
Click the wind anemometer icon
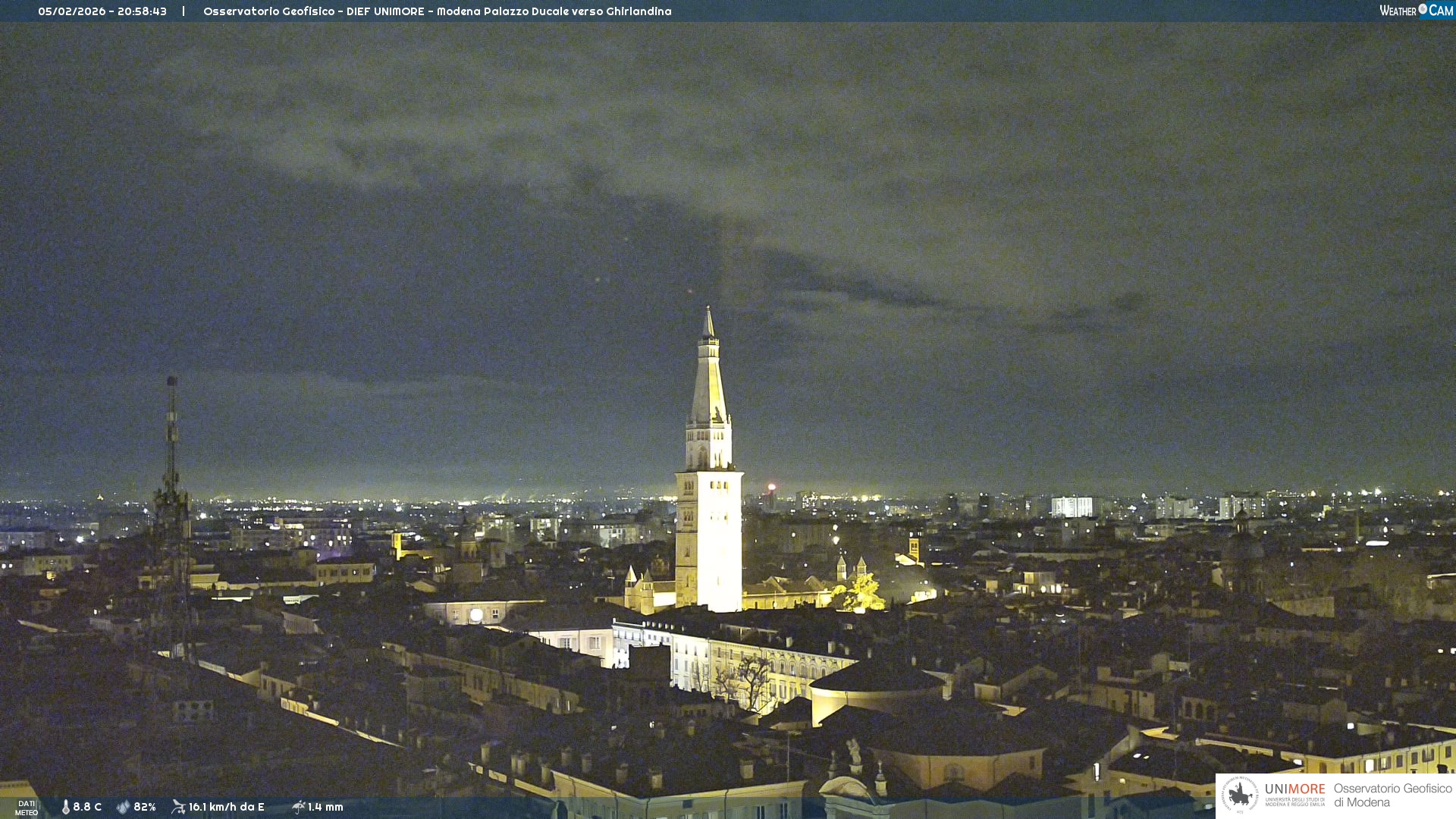(x=178, y=807)
